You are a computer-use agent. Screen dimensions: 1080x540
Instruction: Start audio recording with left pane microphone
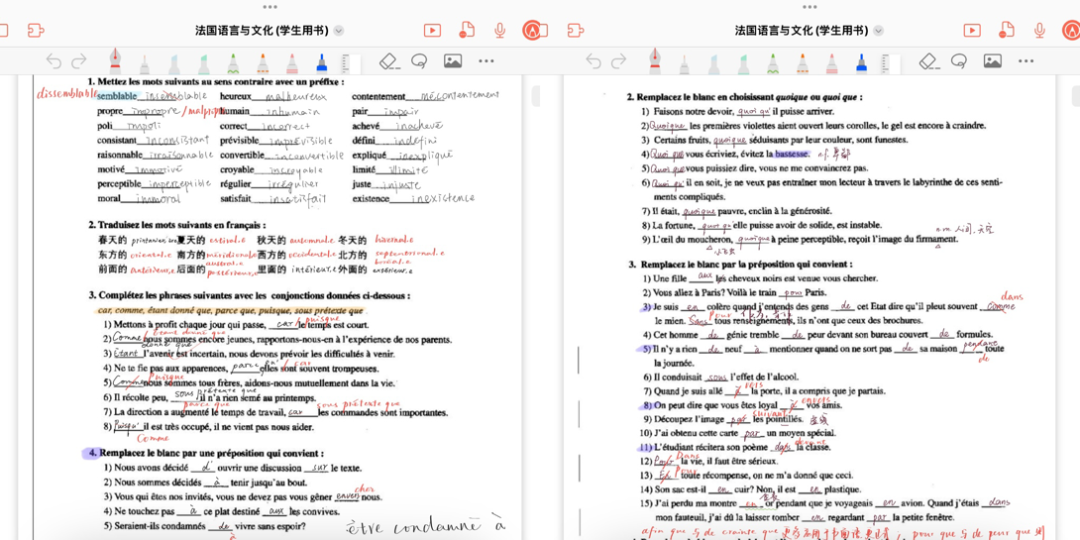coord(500,31)
